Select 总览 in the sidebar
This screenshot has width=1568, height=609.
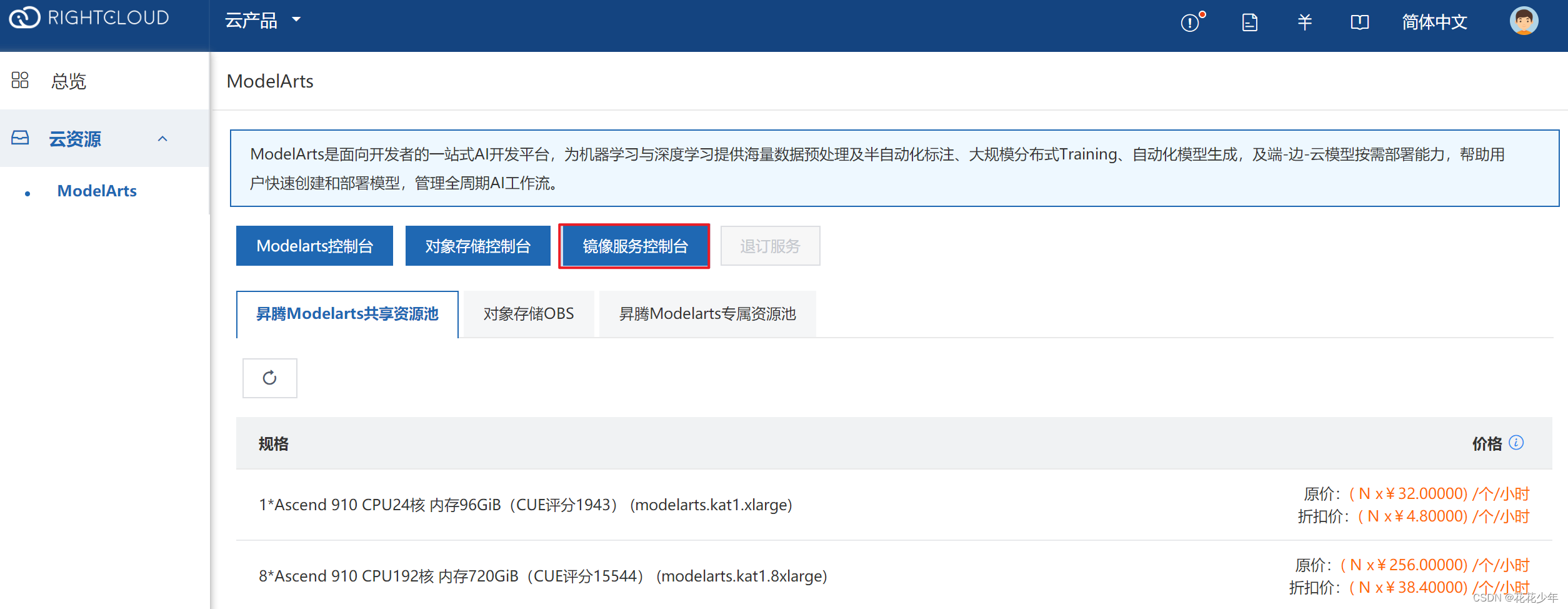(69, 81)
